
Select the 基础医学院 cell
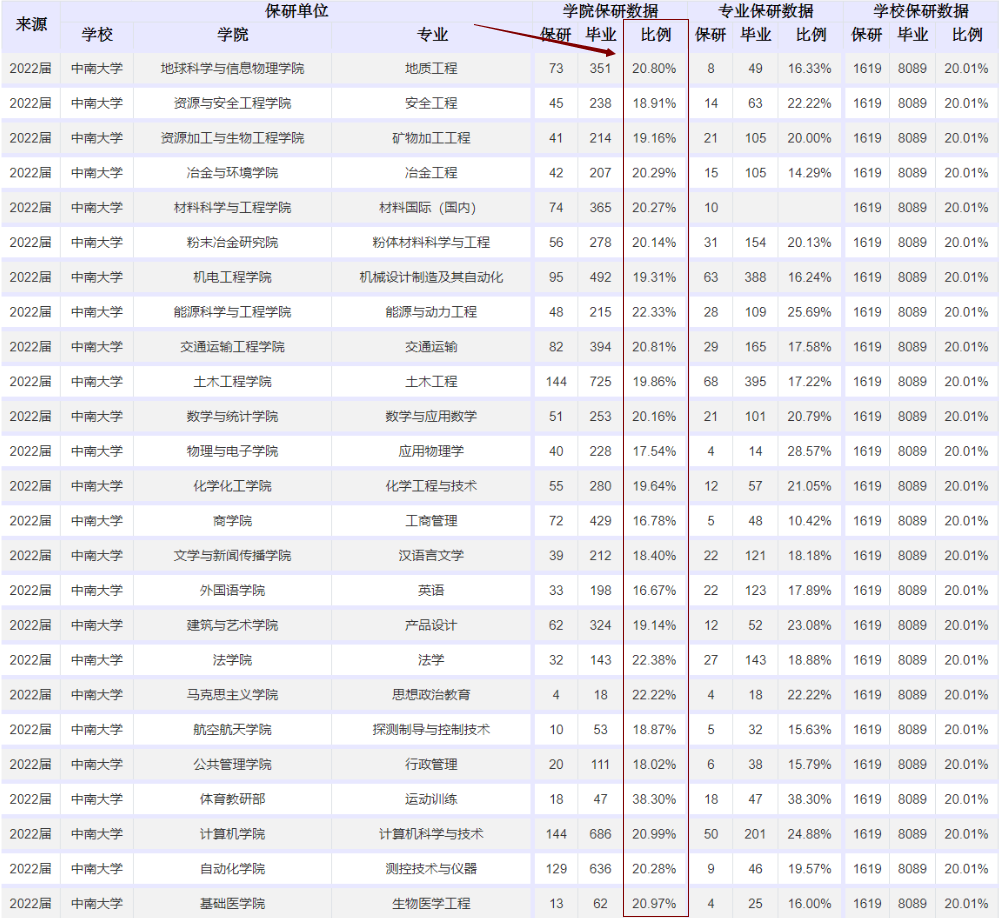[x=233, y=904]
